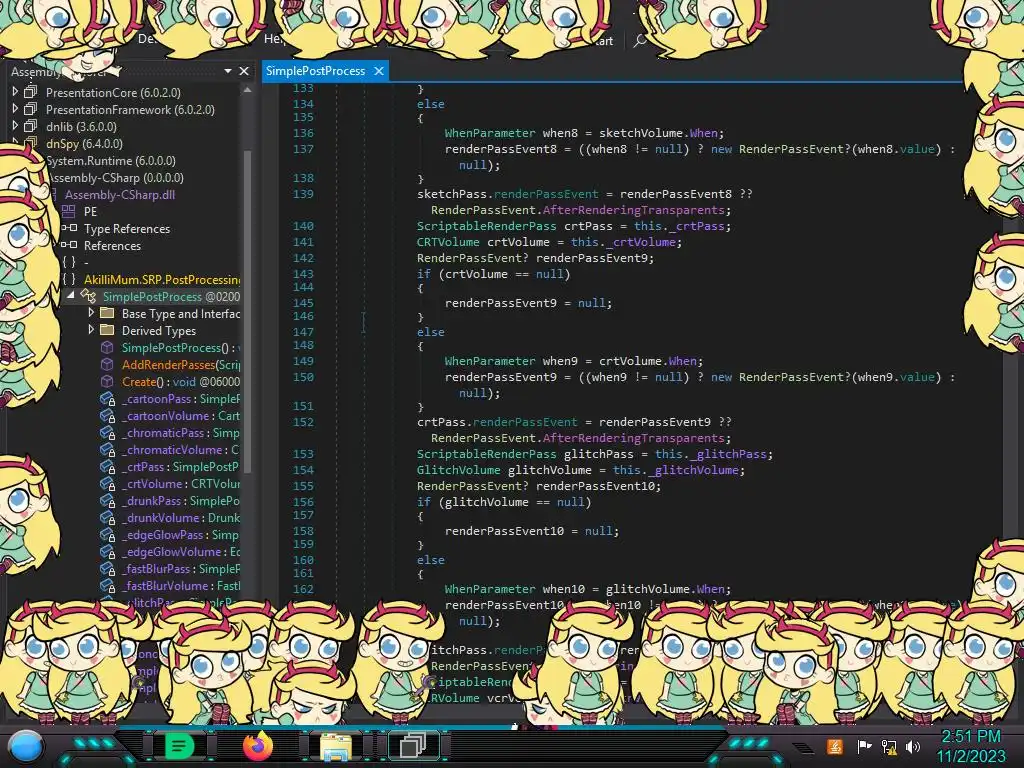Expand the dnlib (3.6.0.0) assembly node
This screenshot has height=768, width=1024.
pyautogui.click(x=15, y=126)
